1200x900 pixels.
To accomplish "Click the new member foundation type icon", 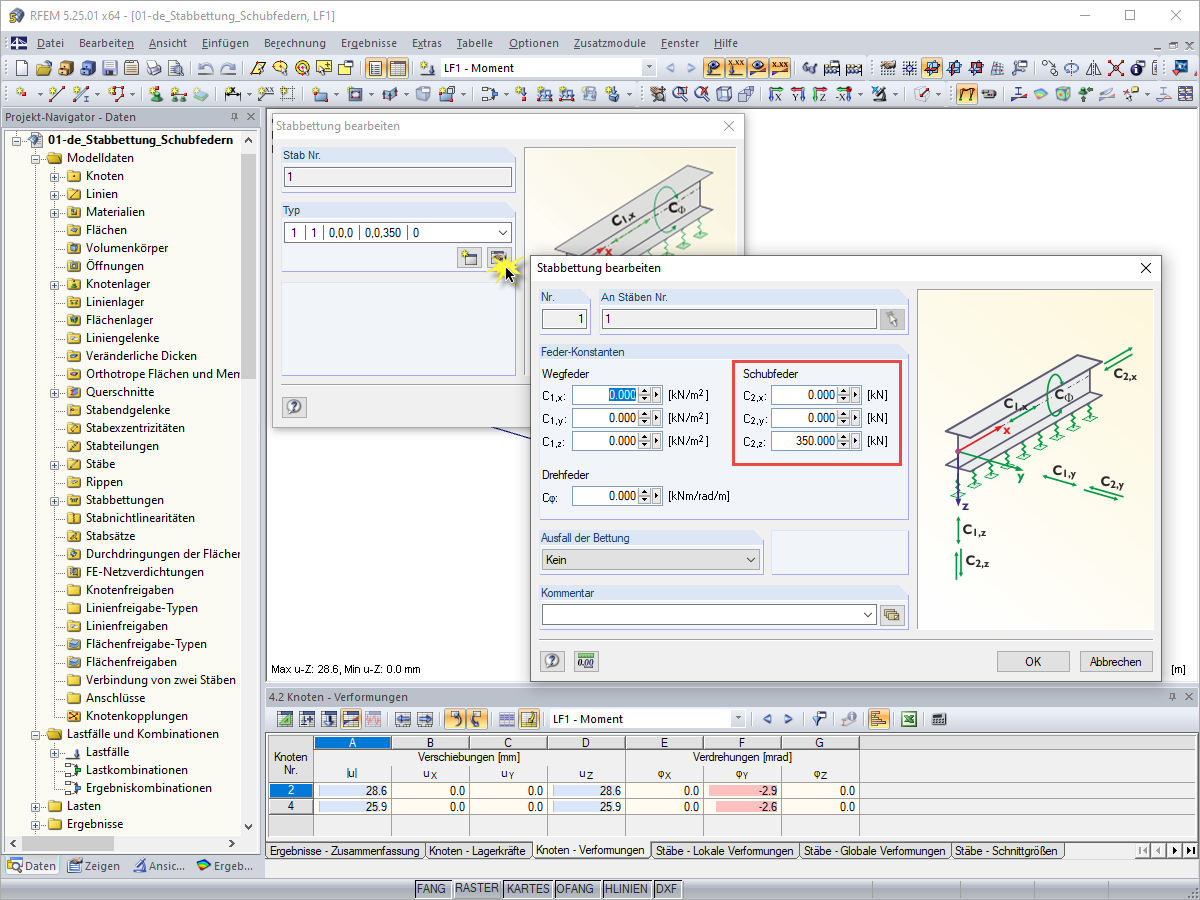I will [468, 258].
